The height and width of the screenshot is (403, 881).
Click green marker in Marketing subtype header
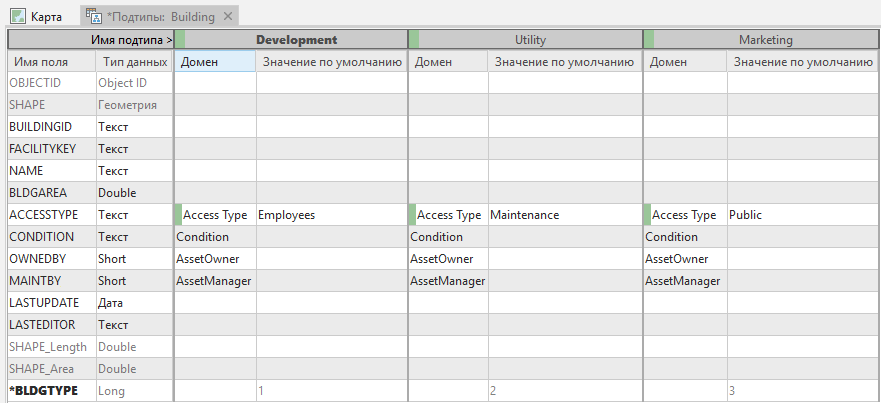point(648,40)
